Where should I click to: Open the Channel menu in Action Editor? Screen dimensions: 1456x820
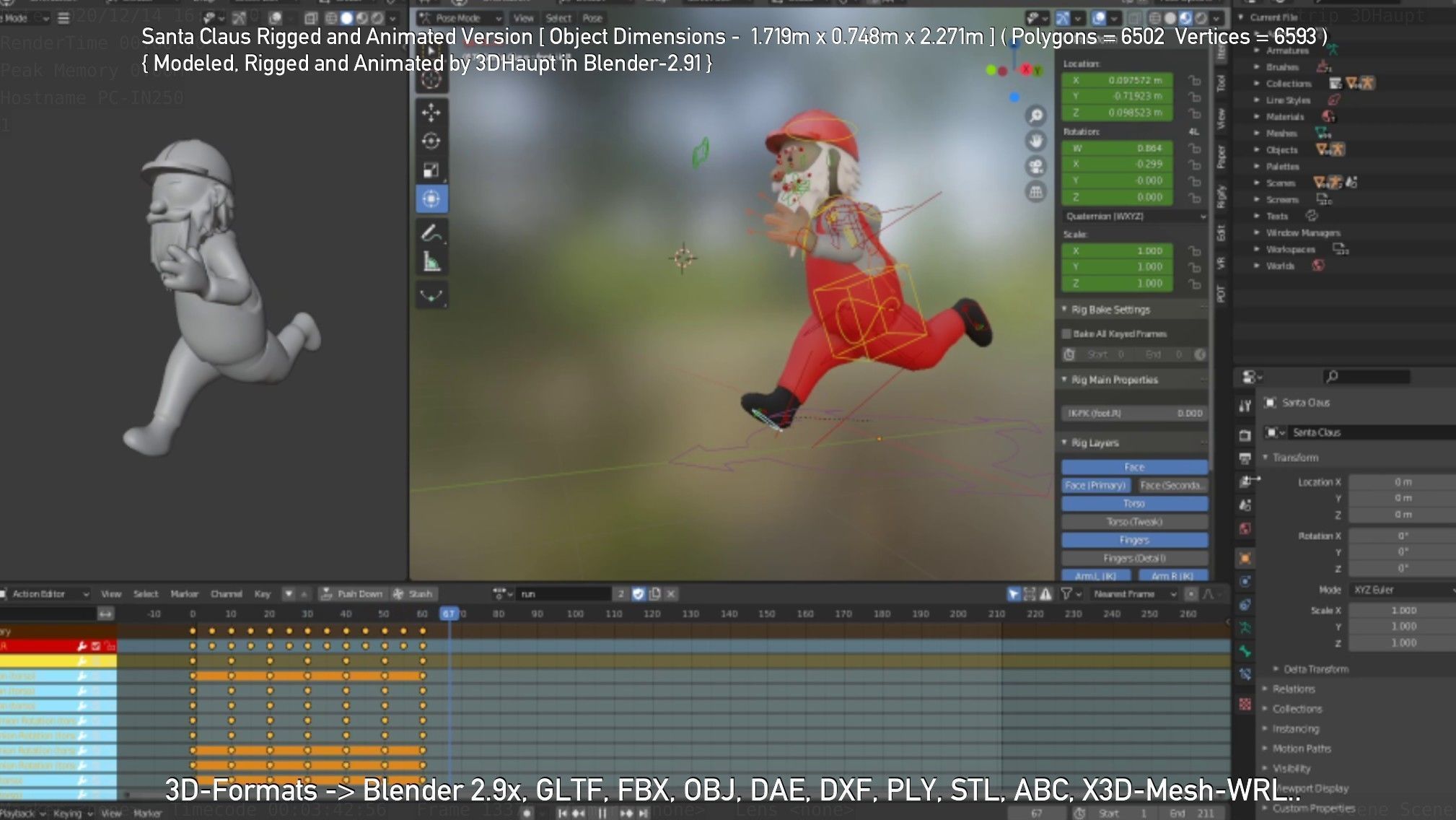click(x=226, y=593)
